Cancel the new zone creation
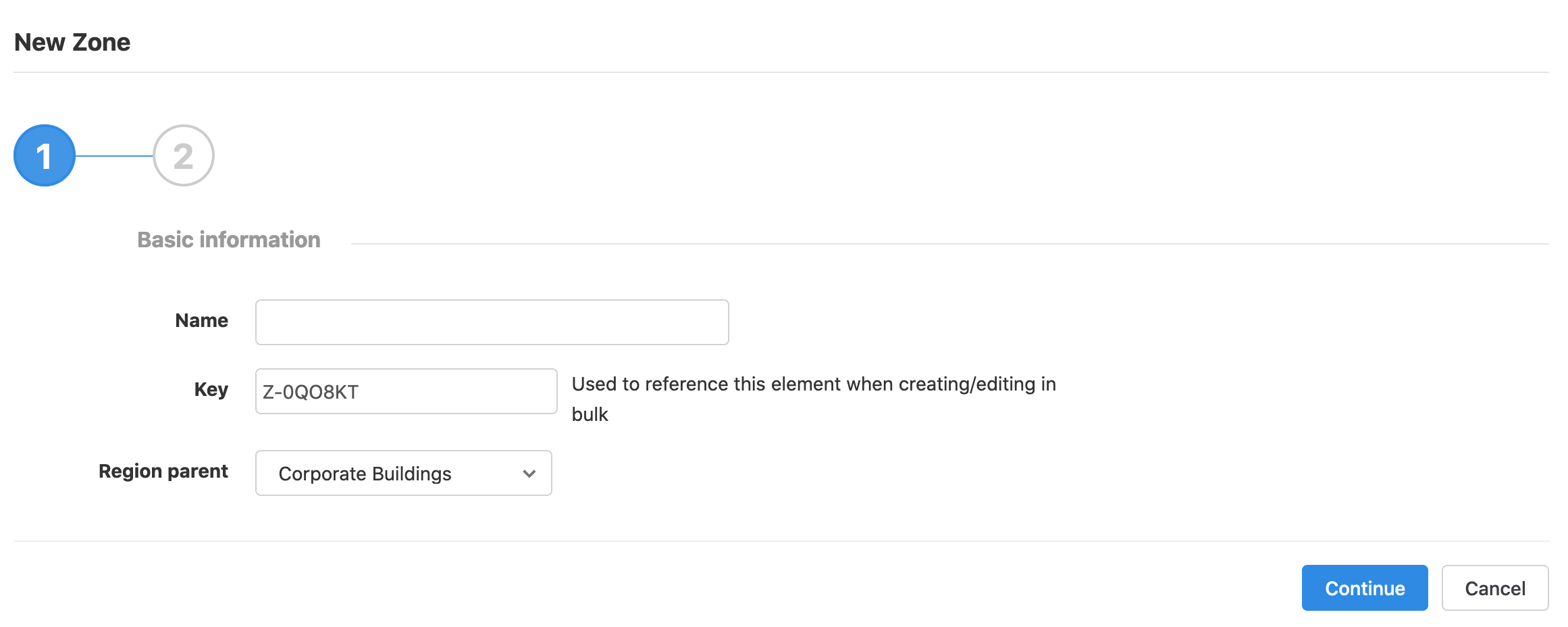 click(1495, 588)
